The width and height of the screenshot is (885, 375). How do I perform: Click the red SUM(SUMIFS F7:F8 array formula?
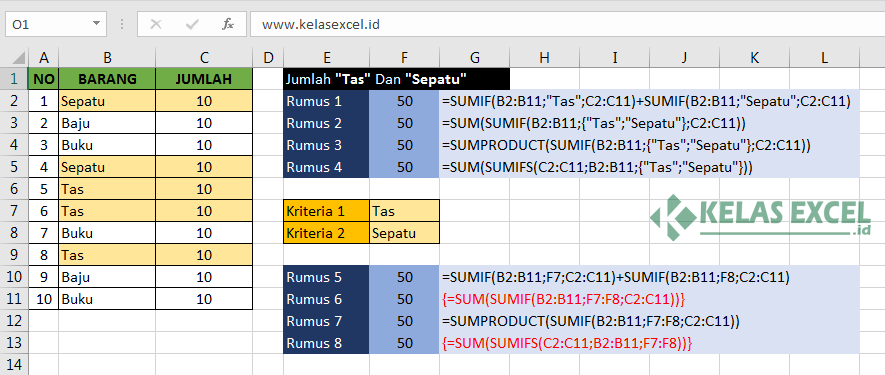click(567, 344)
